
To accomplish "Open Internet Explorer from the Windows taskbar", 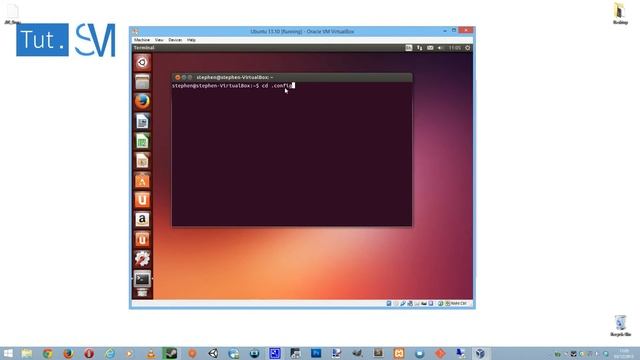I will click(110, 353).
